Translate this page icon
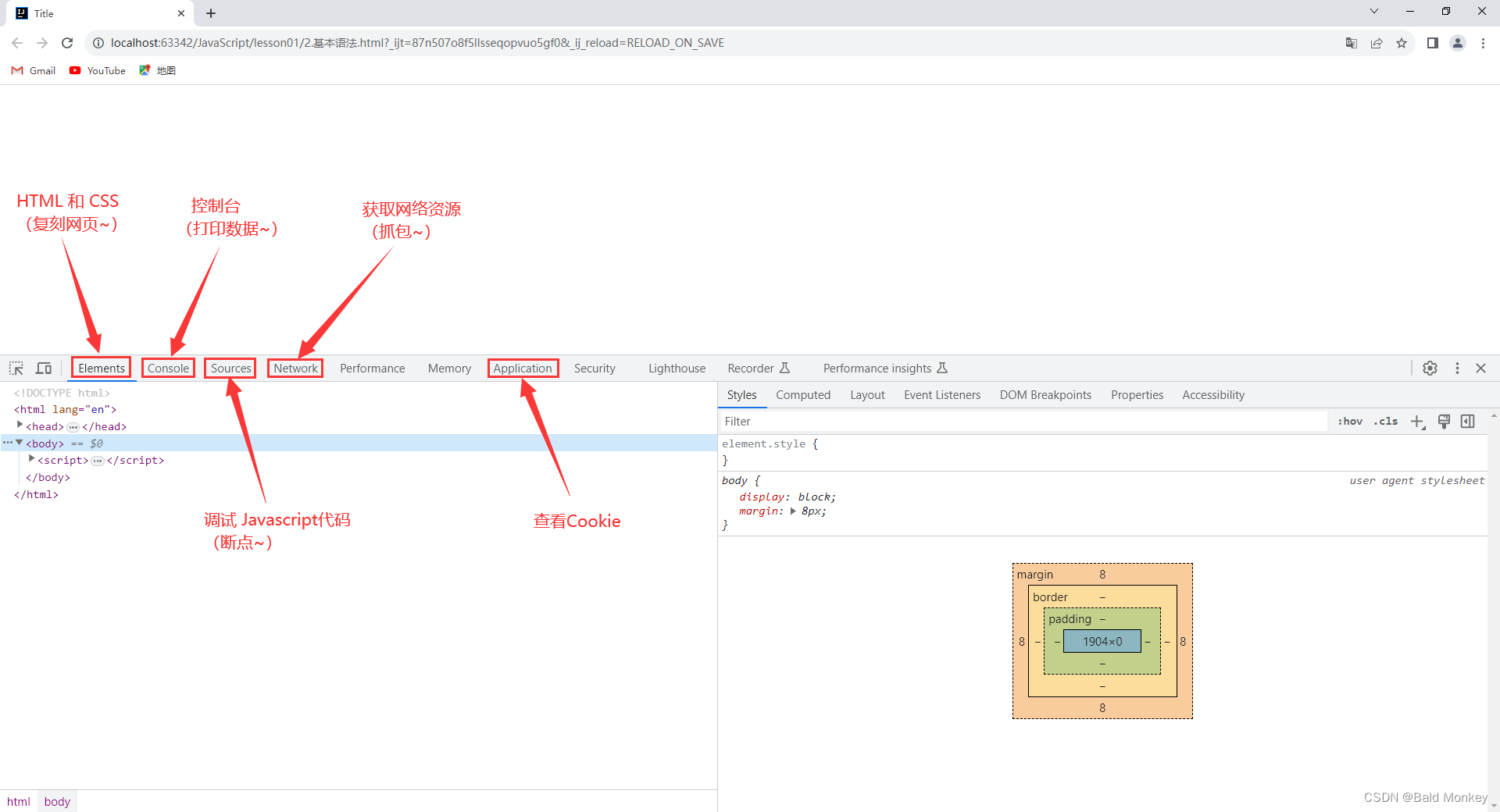Image resolution: width=1500 pixels, height=812 pixels. coord(1352,43)
